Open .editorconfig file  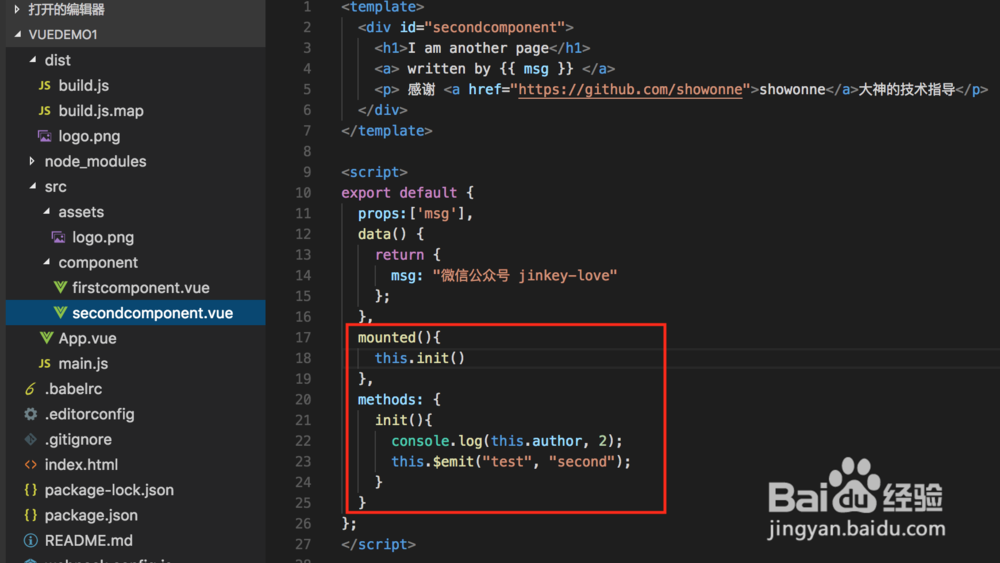[x=89, y=414]
